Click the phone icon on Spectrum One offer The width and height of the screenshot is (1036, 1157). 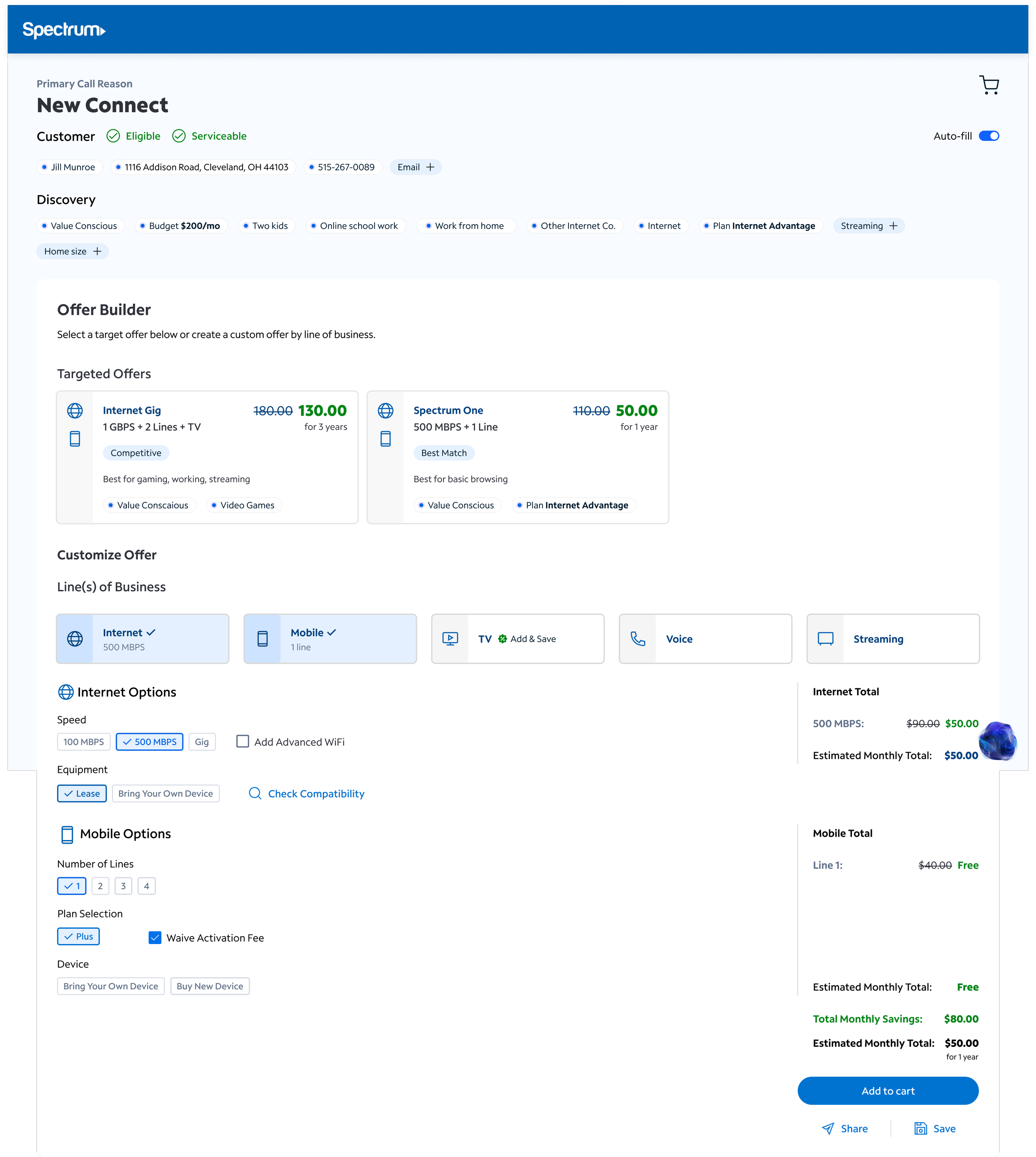(x=385, y=438)
